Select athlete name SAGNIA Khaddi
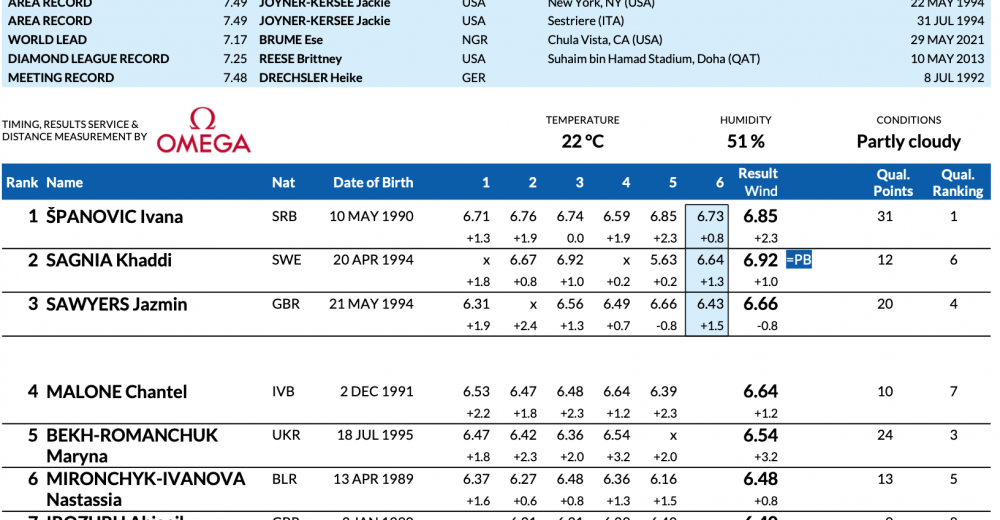This screenshot has height=520, width=1000. pos(109,261)
